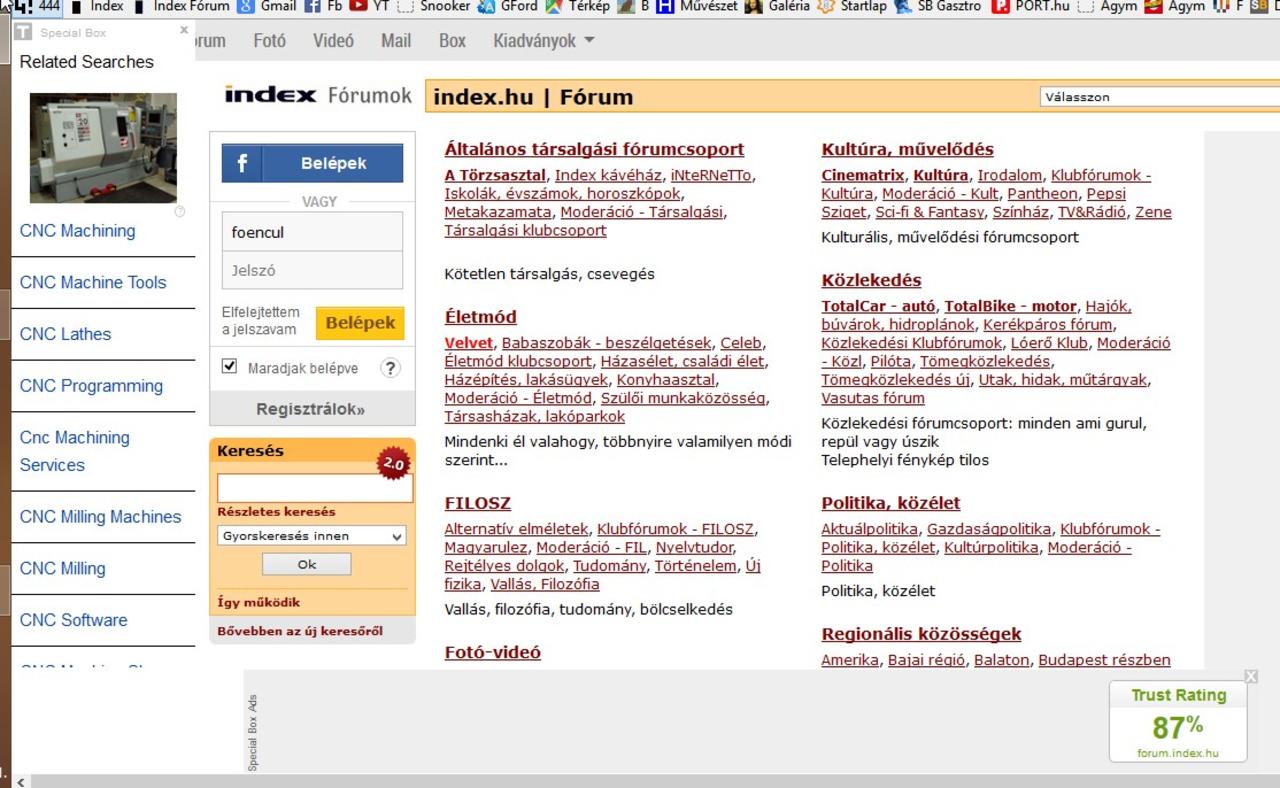
Task: Open the 444 bookmark
Action: pos(38,6)
